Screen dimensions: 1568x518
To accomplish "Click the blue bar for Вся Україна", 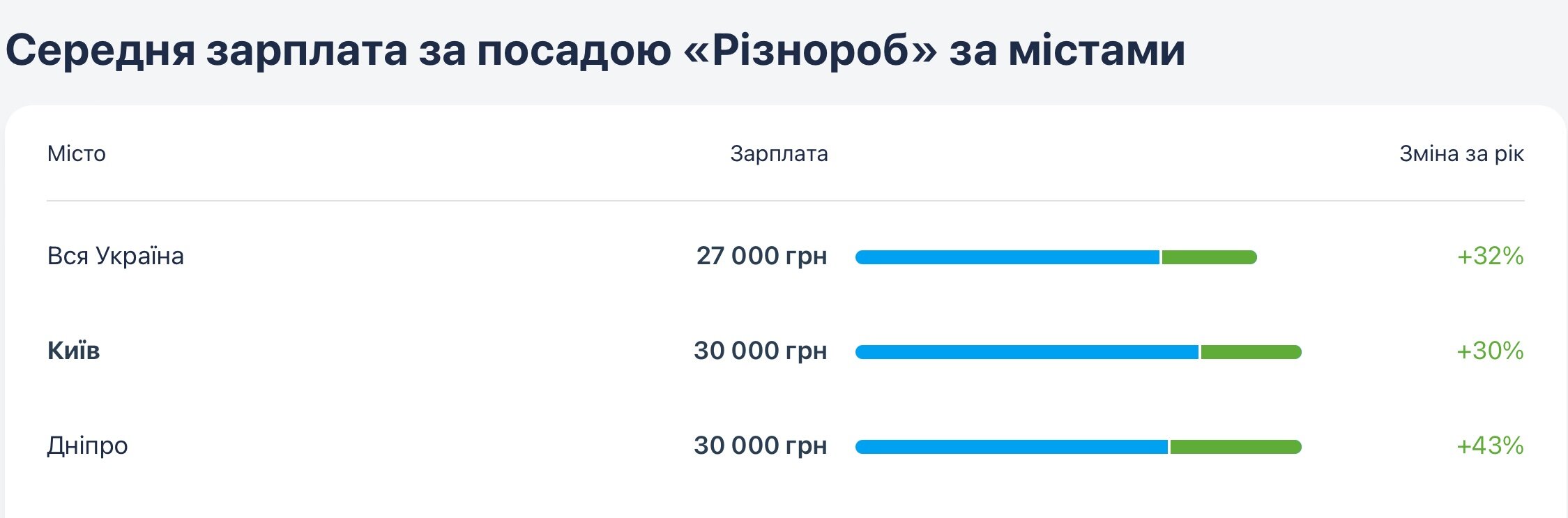I will pyautogui.click(x=1007, y=257).
